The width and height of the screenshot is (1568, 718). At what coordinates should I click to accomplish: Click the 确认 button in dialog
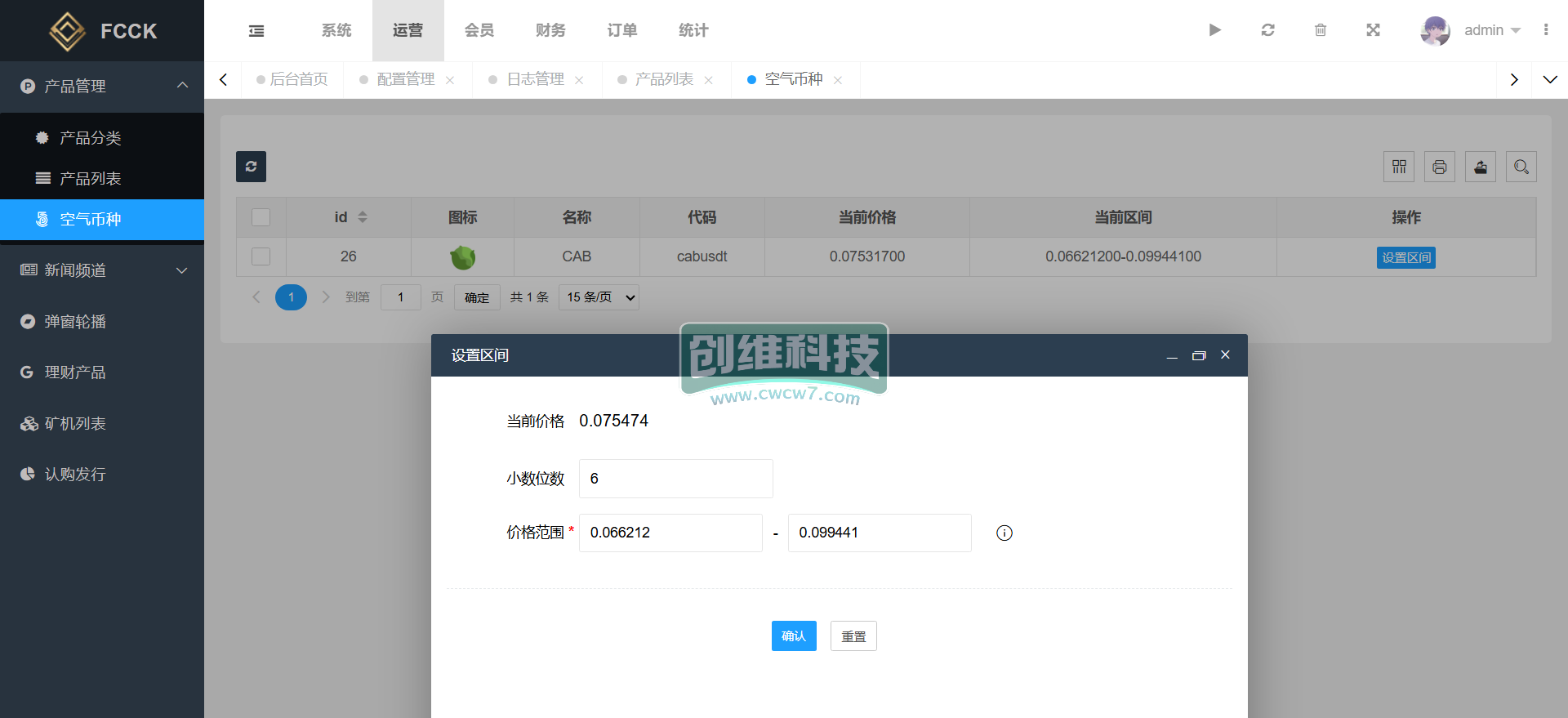click(x=794, y=636)
